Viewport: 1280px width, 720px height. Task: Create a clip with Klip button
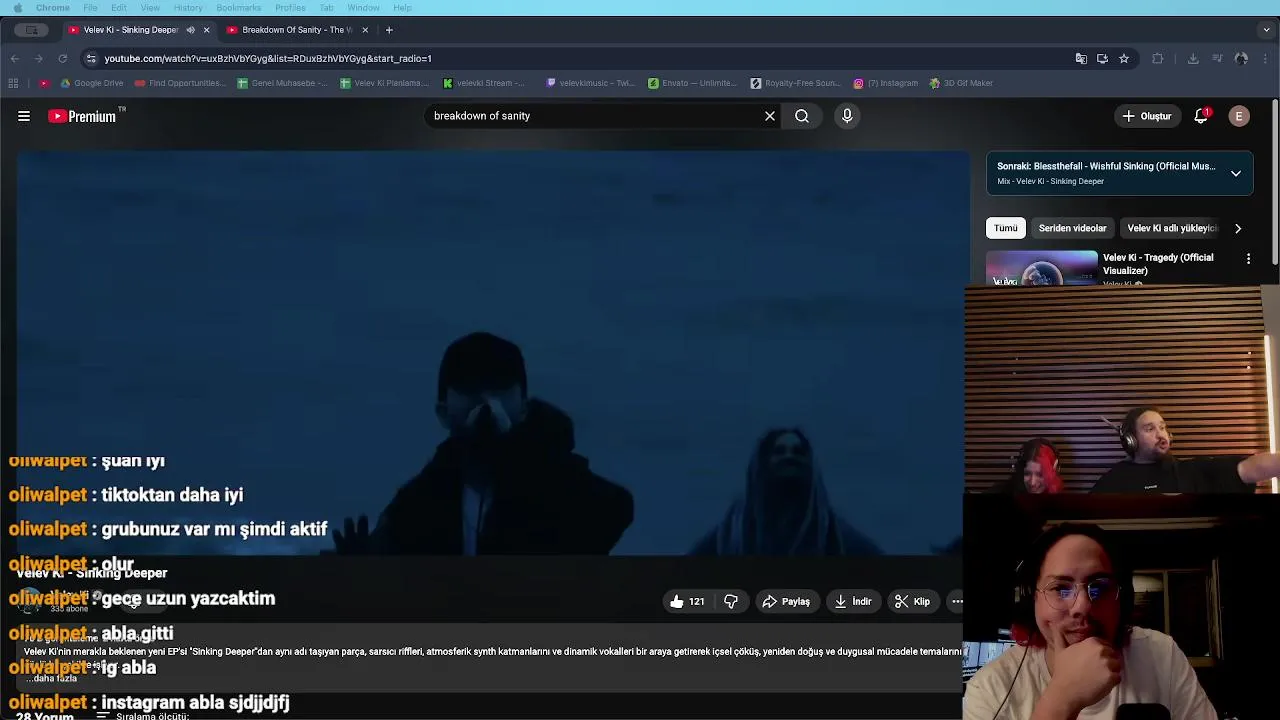912,602
